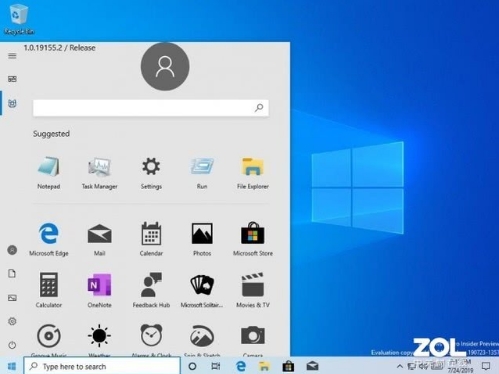Click the magnifier icon in Start search box
Image resolution: width=499 pixels, height=374 pixels.
click(x=259, y=108)
